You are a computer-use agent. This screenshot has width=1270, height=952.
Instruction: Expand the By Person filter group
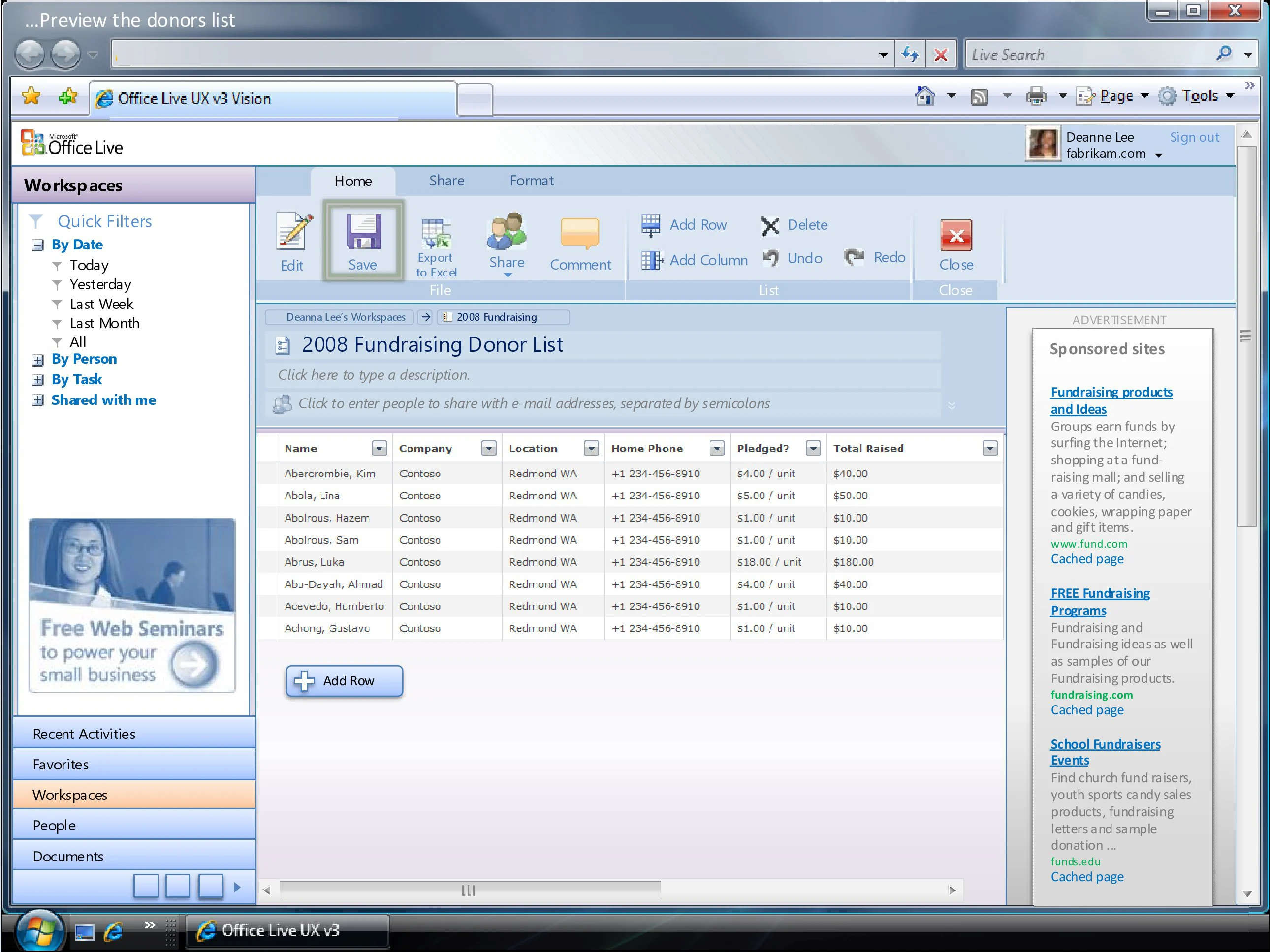click(x=38, y=360)
